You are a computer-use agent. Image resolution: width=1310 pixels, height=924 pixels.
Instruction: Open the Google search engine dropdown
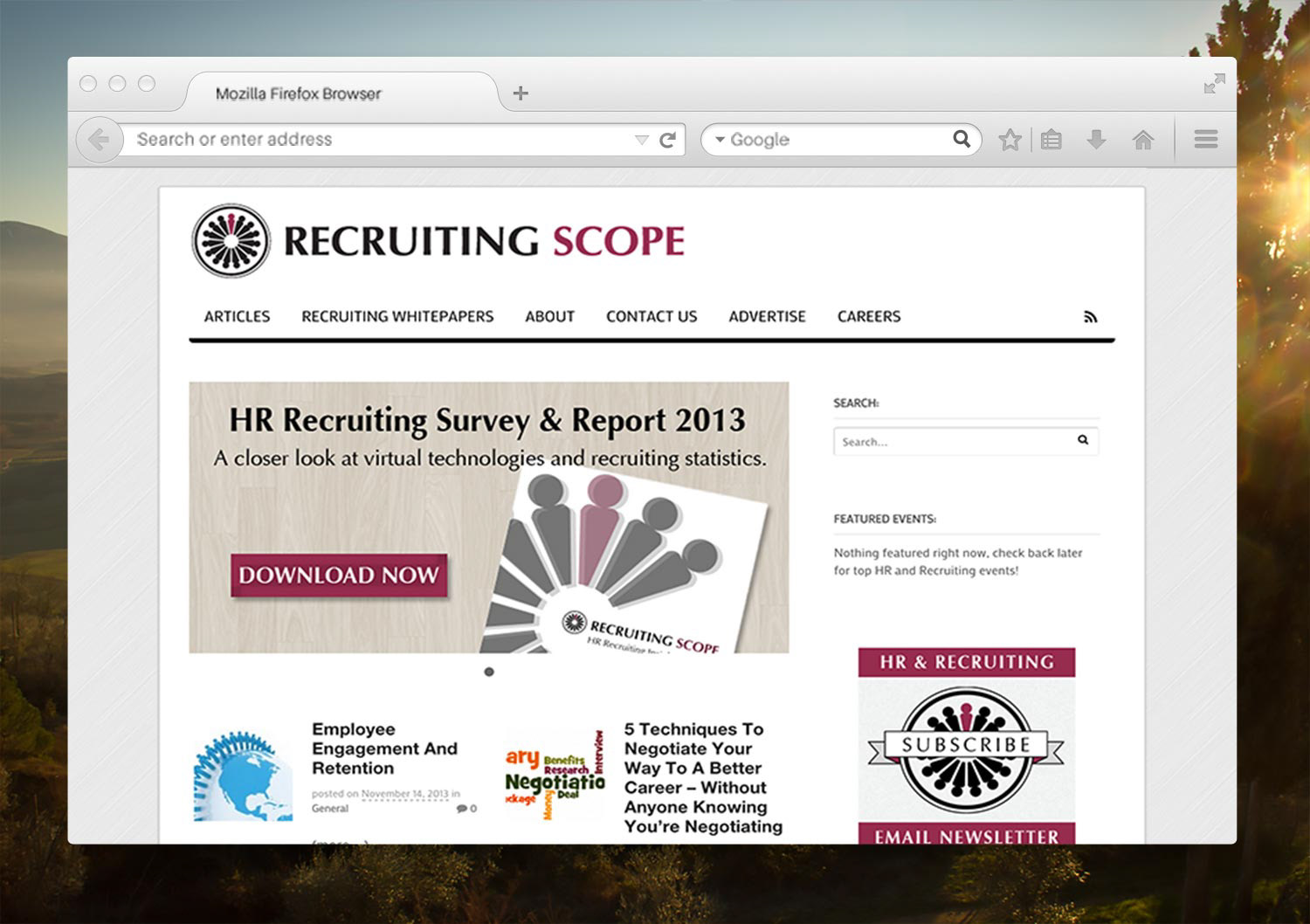point(720,140)
